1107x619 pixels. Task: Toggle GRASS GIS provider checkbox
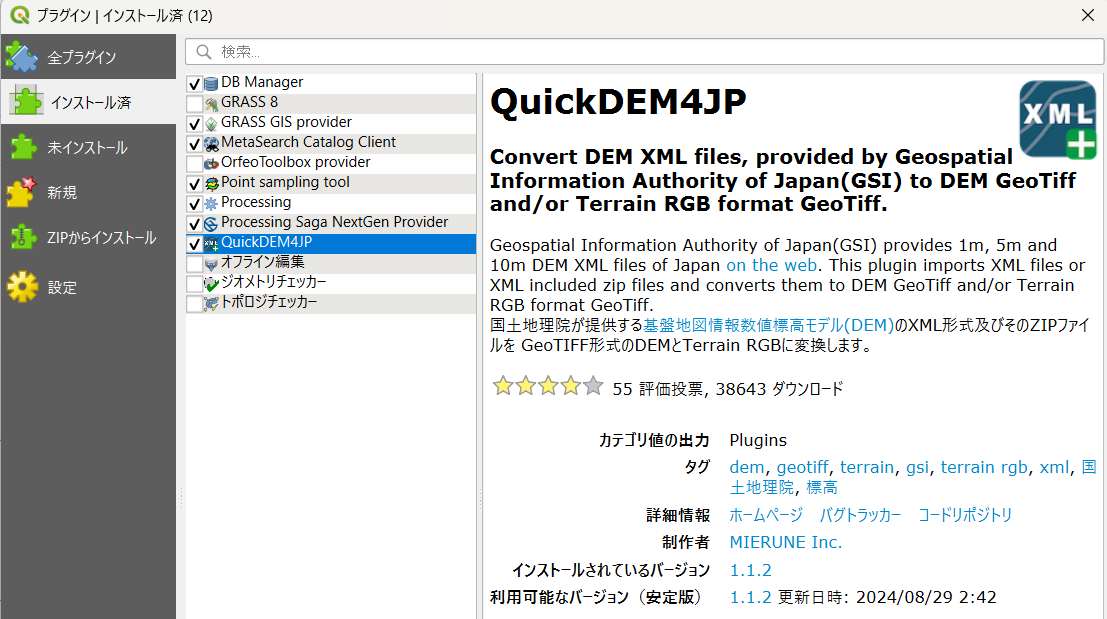point(195,124)
